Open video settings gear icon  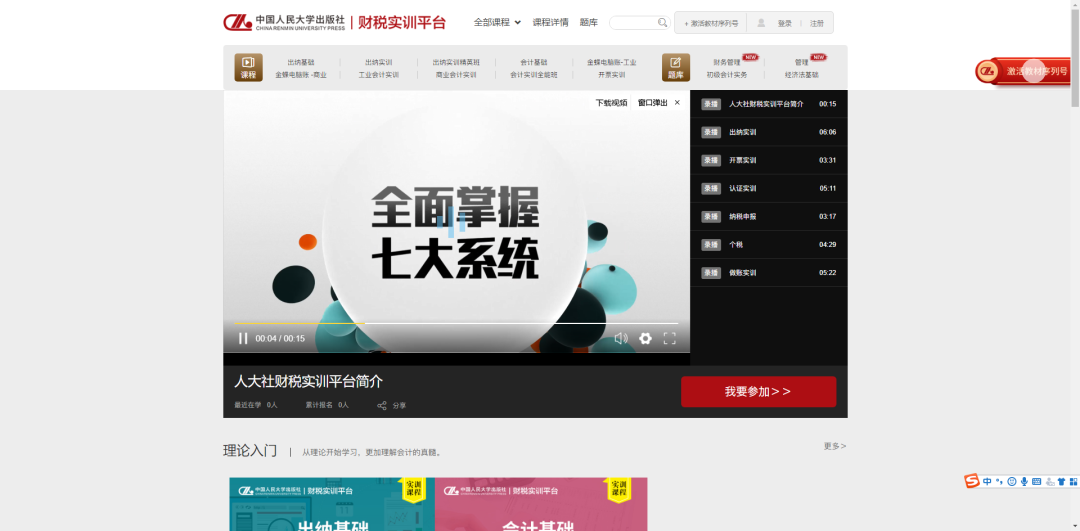click(x=645, y=338)
